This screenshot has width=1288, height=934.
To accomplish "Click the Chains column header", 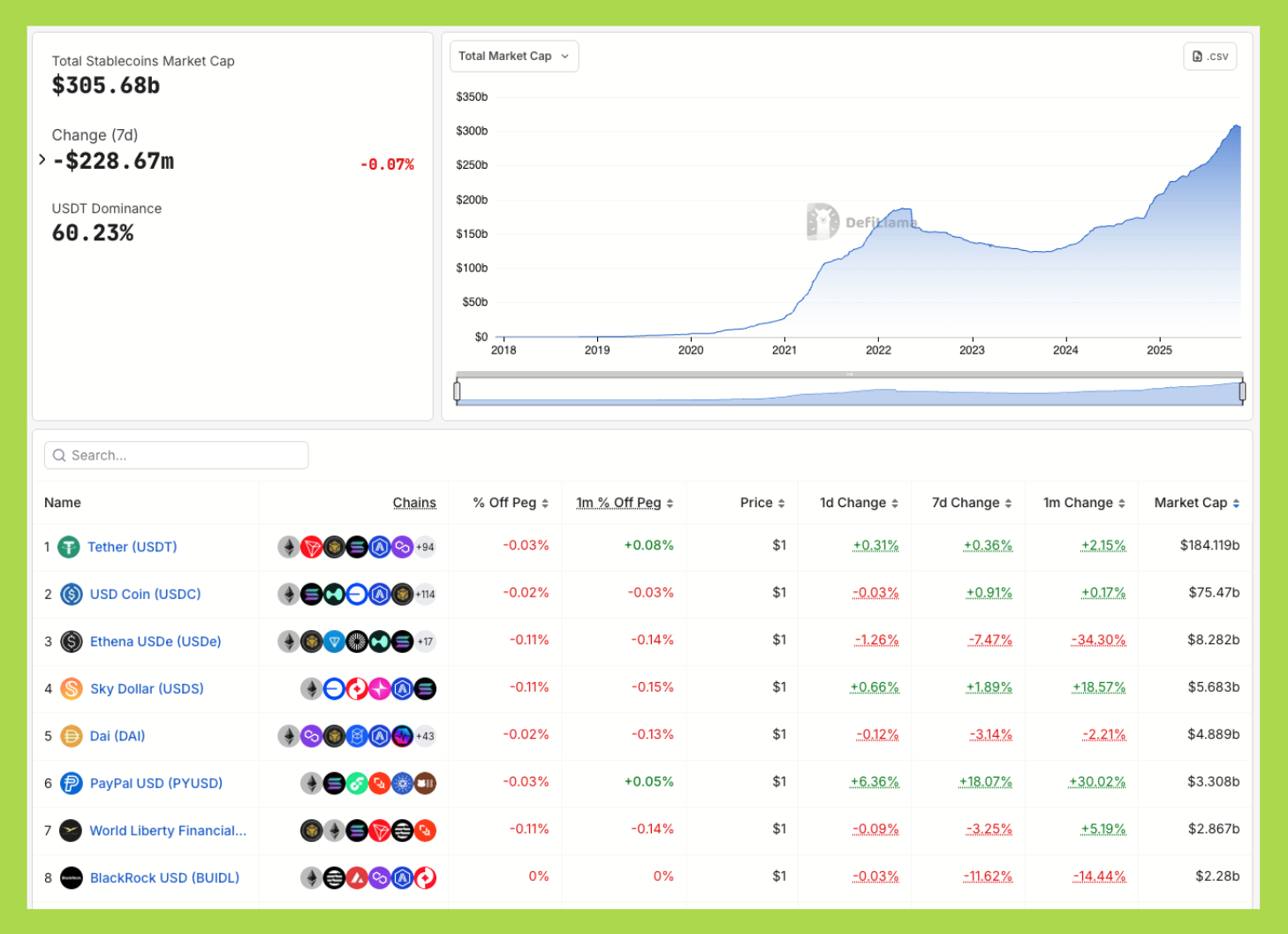I will coord(414,502).
